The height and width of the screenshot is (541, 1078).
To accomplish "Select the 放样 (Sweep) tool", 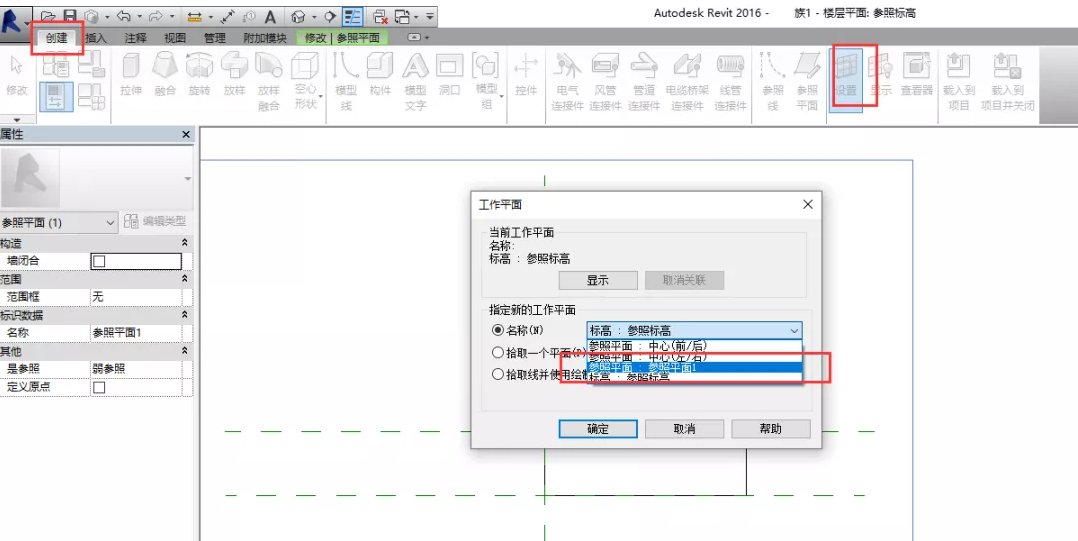I will [234, 75].
